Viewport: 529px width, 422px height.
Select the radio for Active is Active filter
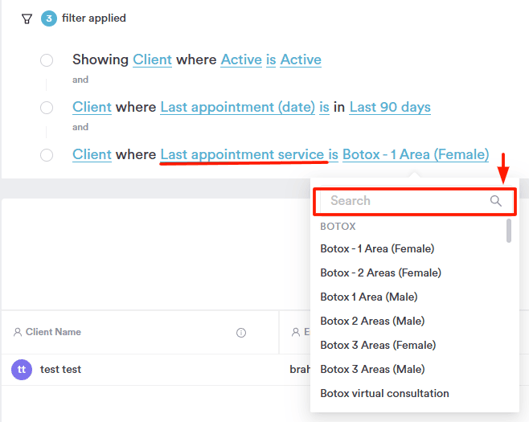coord(47,60)
